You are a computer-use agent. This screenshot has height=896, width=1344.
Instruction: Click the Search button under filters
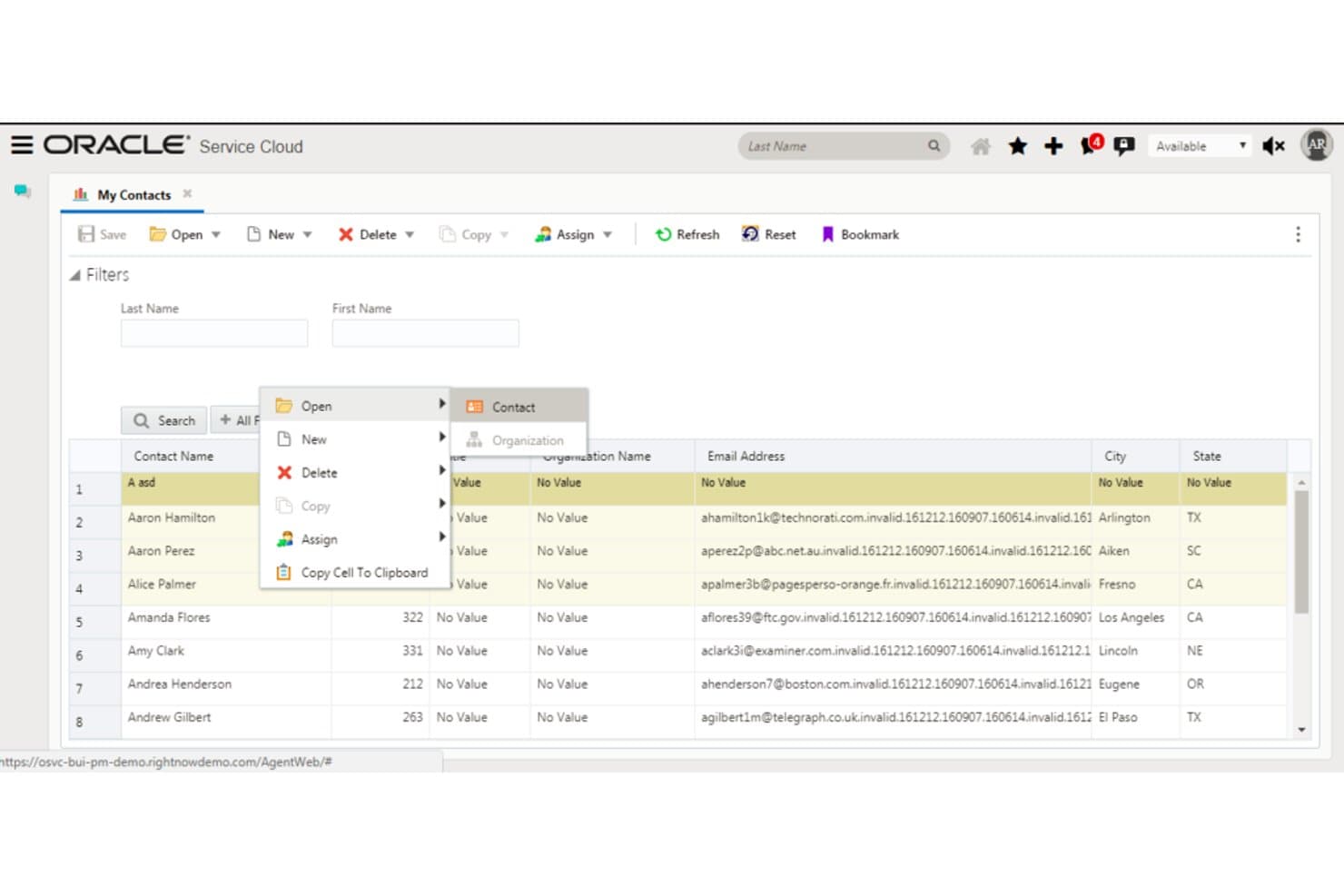(164, 420)
